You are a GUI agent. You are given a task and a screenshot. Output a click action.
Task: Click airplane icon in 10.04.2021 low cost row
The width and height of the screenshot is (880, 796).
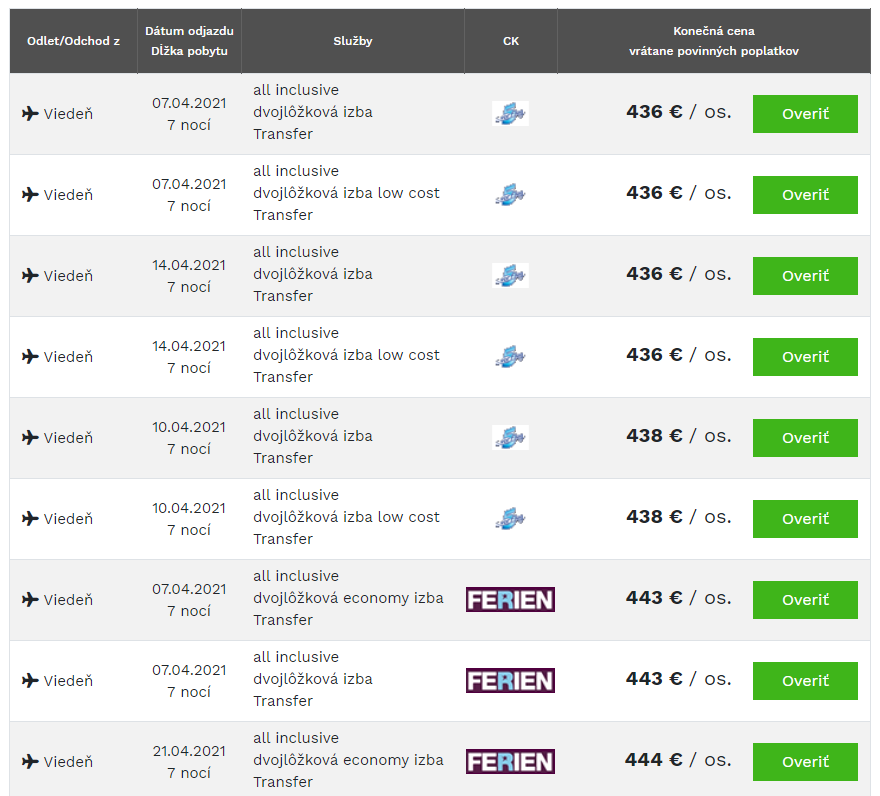[30, 518]
